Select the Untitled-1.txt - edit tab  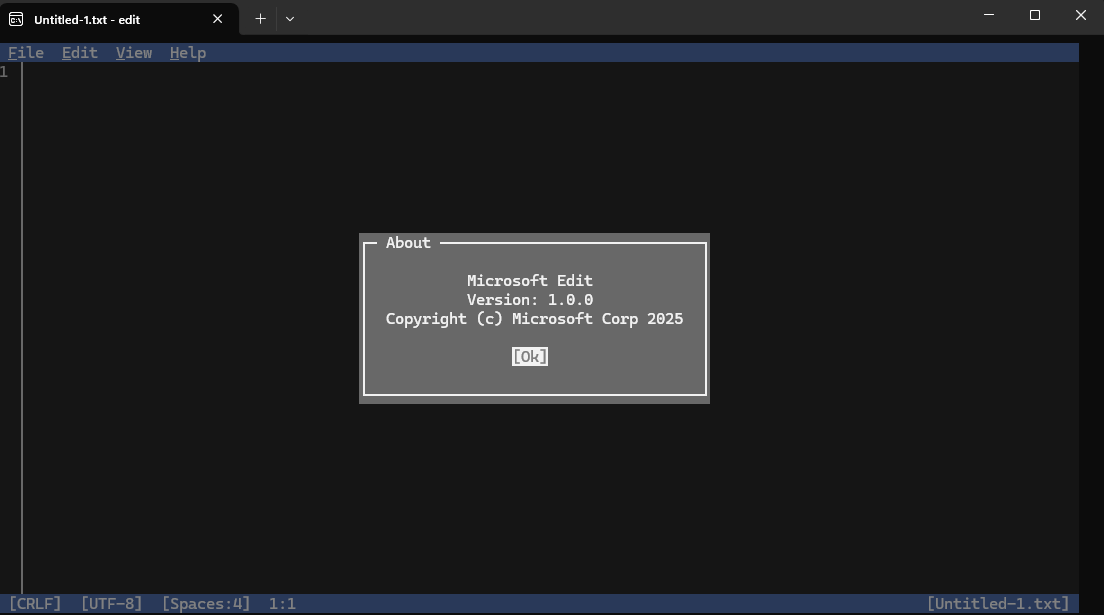tap(120, 19)
